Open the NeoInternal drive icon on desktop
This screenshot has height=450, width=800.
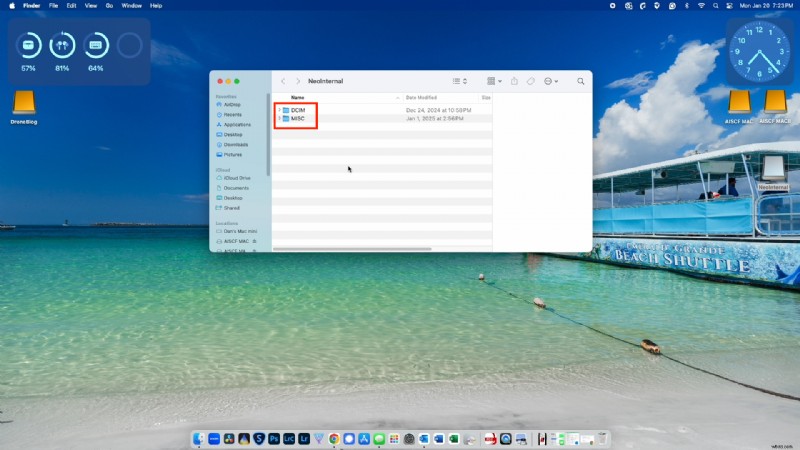[773, 168]
